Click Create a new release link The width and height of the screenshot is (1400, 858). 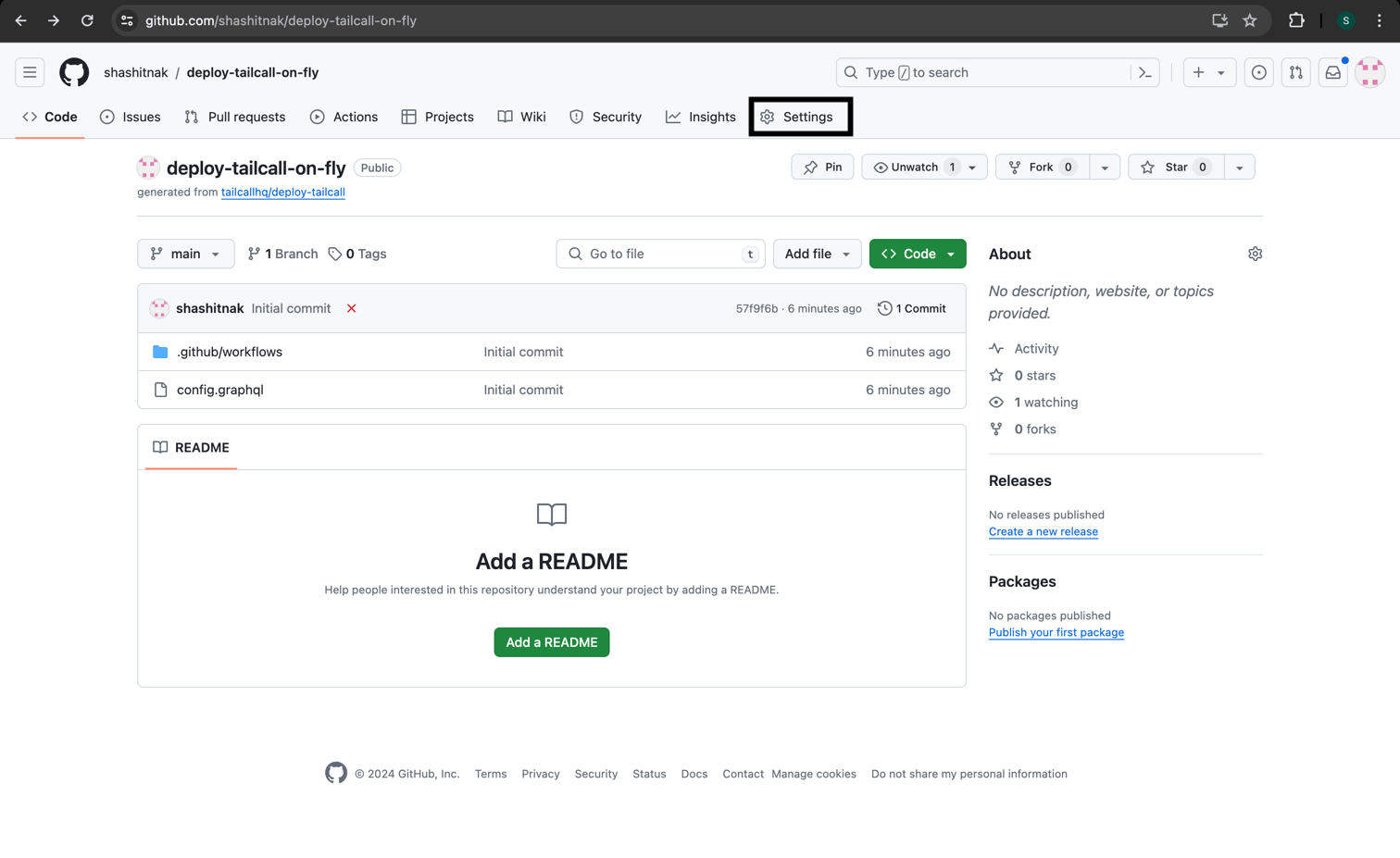(x=1044, y=531)
